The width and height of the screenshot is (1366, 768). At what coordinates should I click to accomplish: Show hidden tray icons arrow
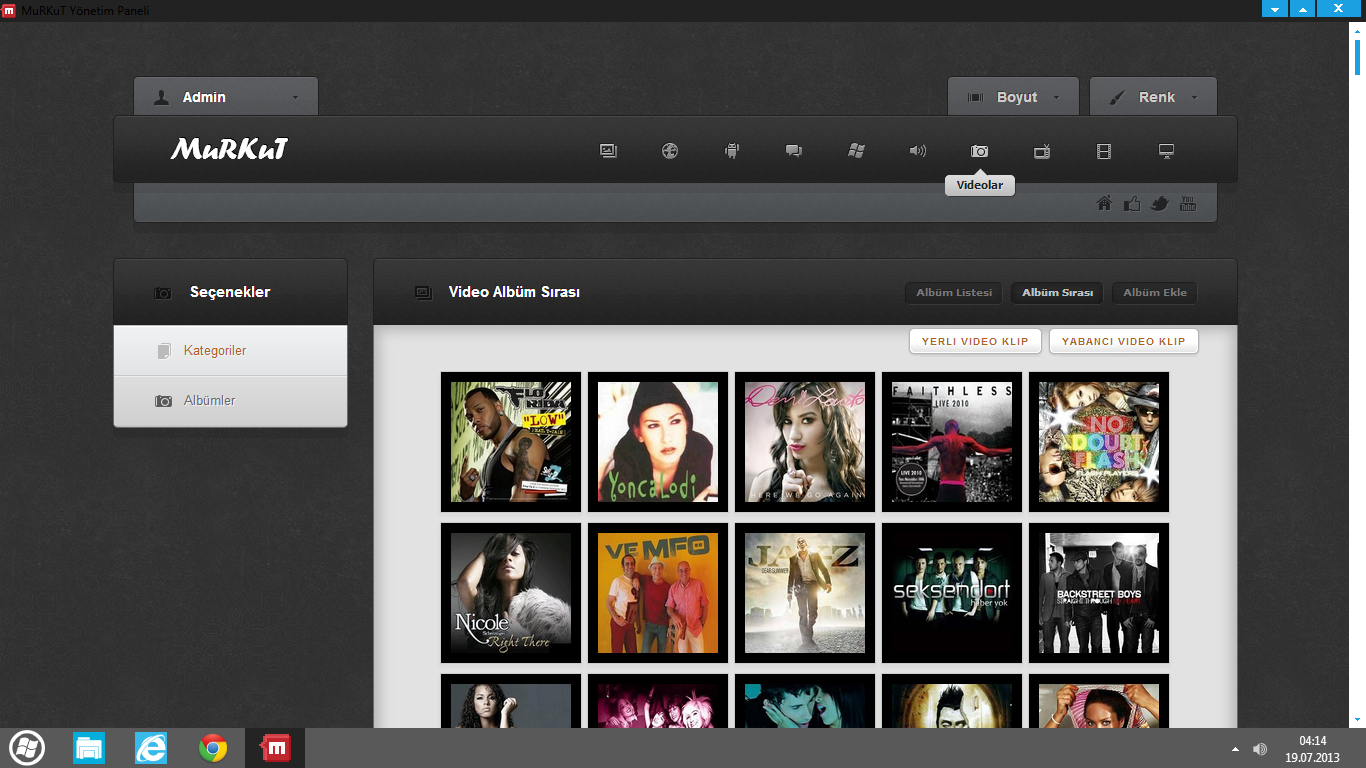click(1235, 749)
